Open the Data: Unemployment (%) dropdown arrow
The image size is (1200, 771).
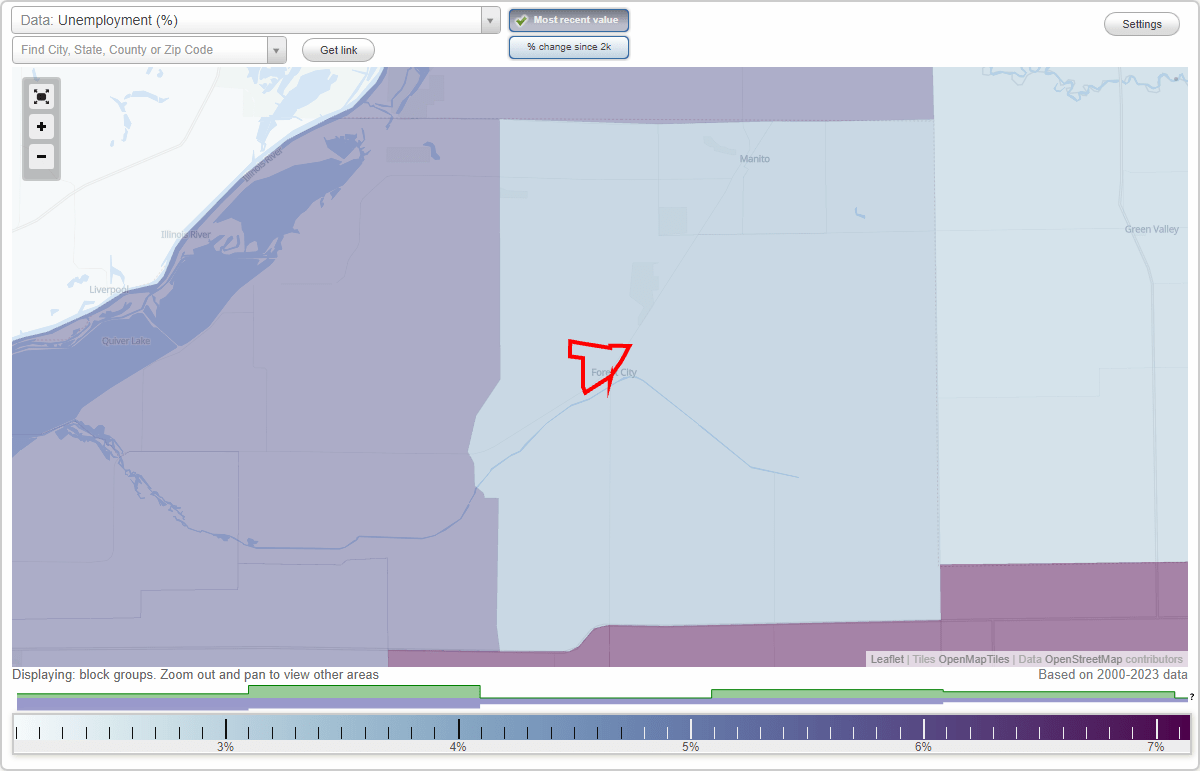(490, 20)
